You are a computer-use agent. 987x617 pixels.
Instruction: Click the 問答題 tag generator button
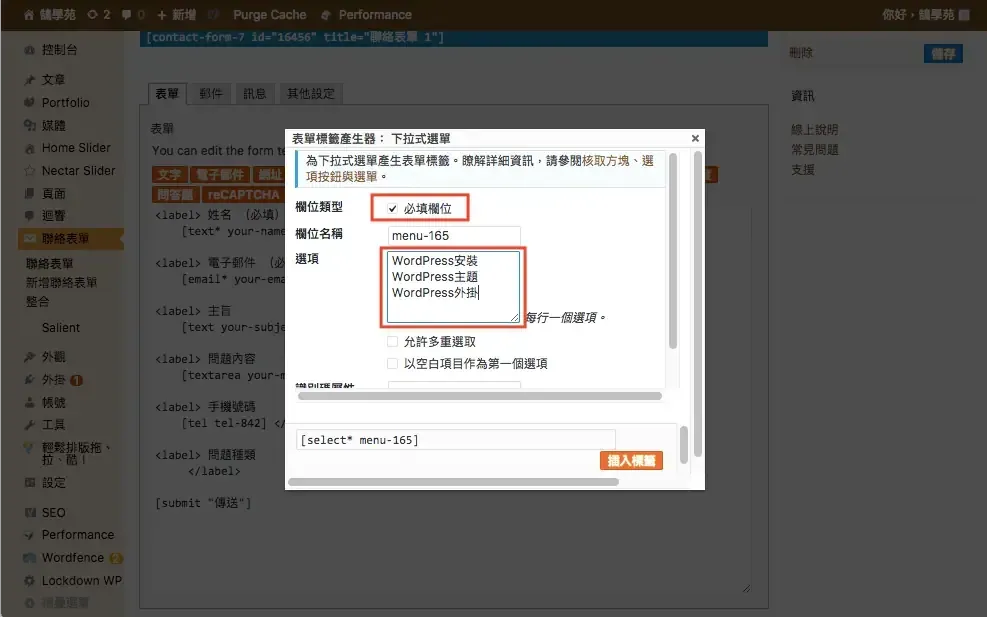pyautogui.click(x=176, y=195)
